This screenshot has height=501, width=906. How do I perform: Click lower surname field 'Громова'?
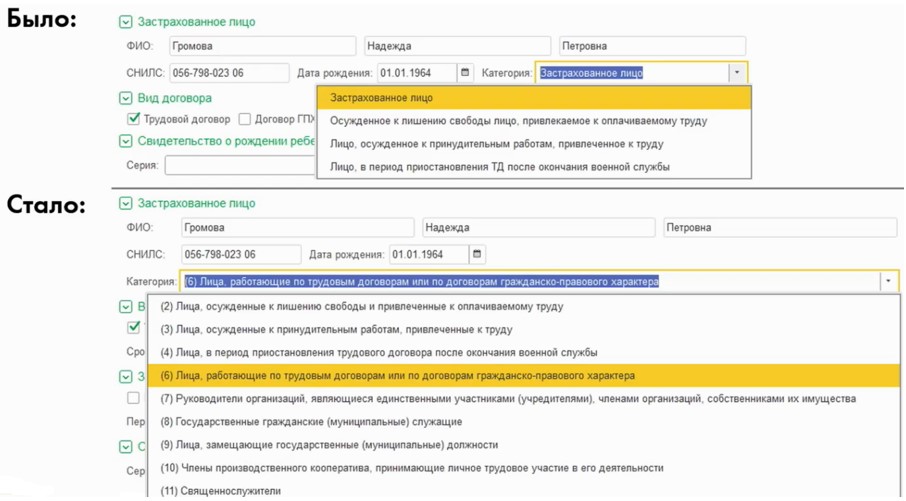[298, 227]
